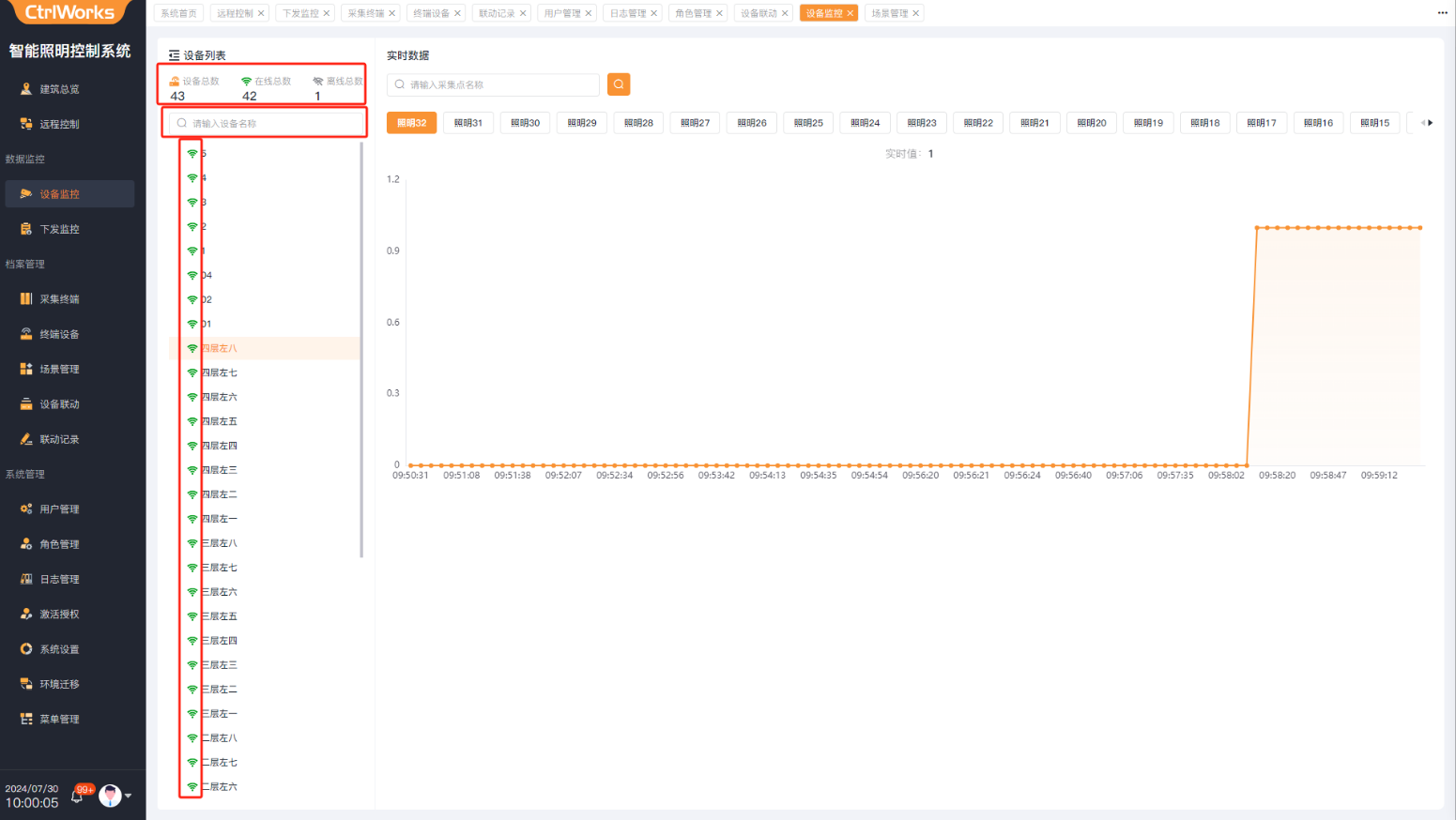Image resolution: width=1456 pixels, height=820 pixels.
Task: Open 下发监控 in the sidebar menu
Action: pos(59,229)
